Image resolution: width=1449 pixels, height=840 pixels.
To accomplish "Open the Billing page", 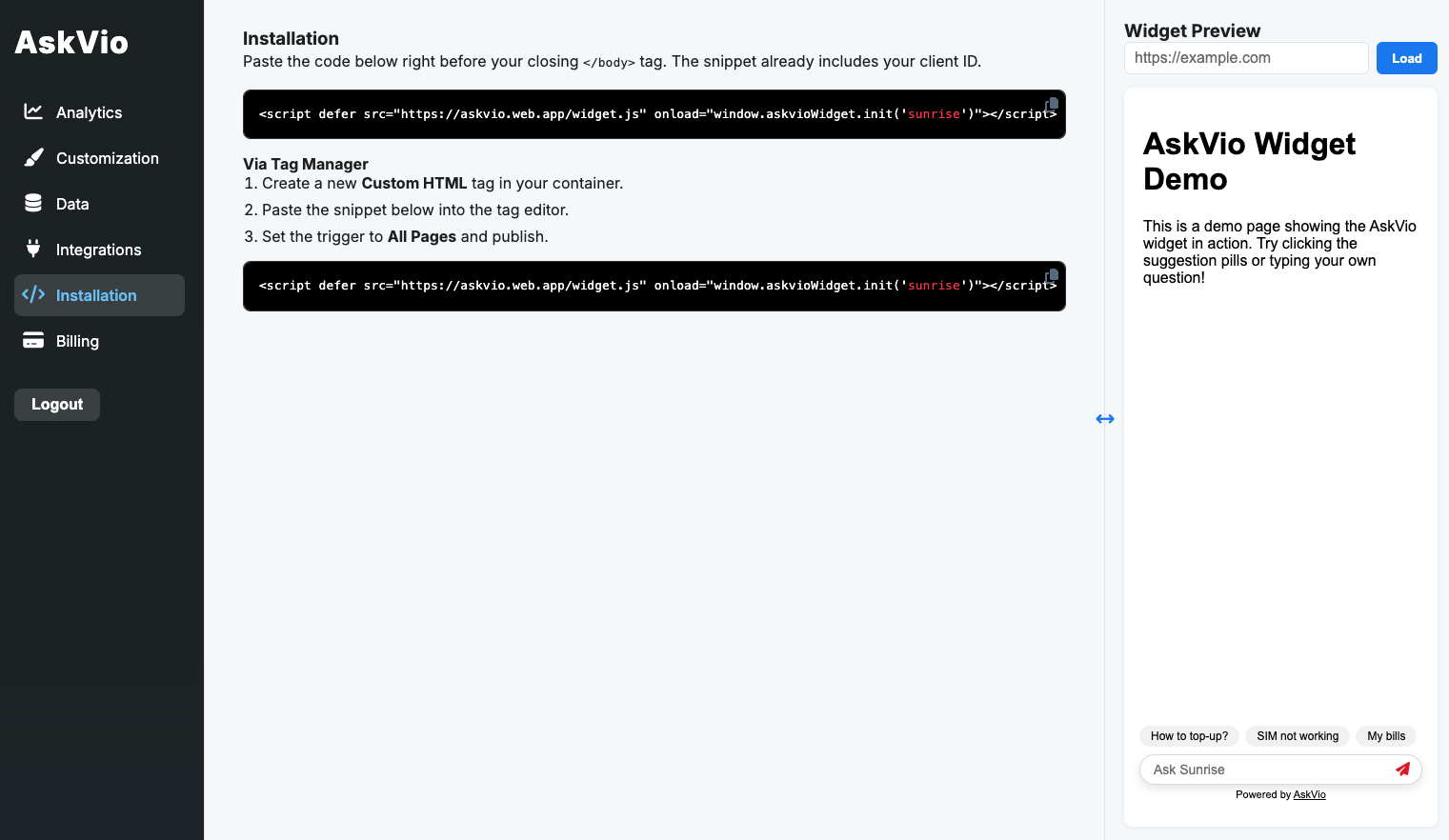I will point(99,341).
